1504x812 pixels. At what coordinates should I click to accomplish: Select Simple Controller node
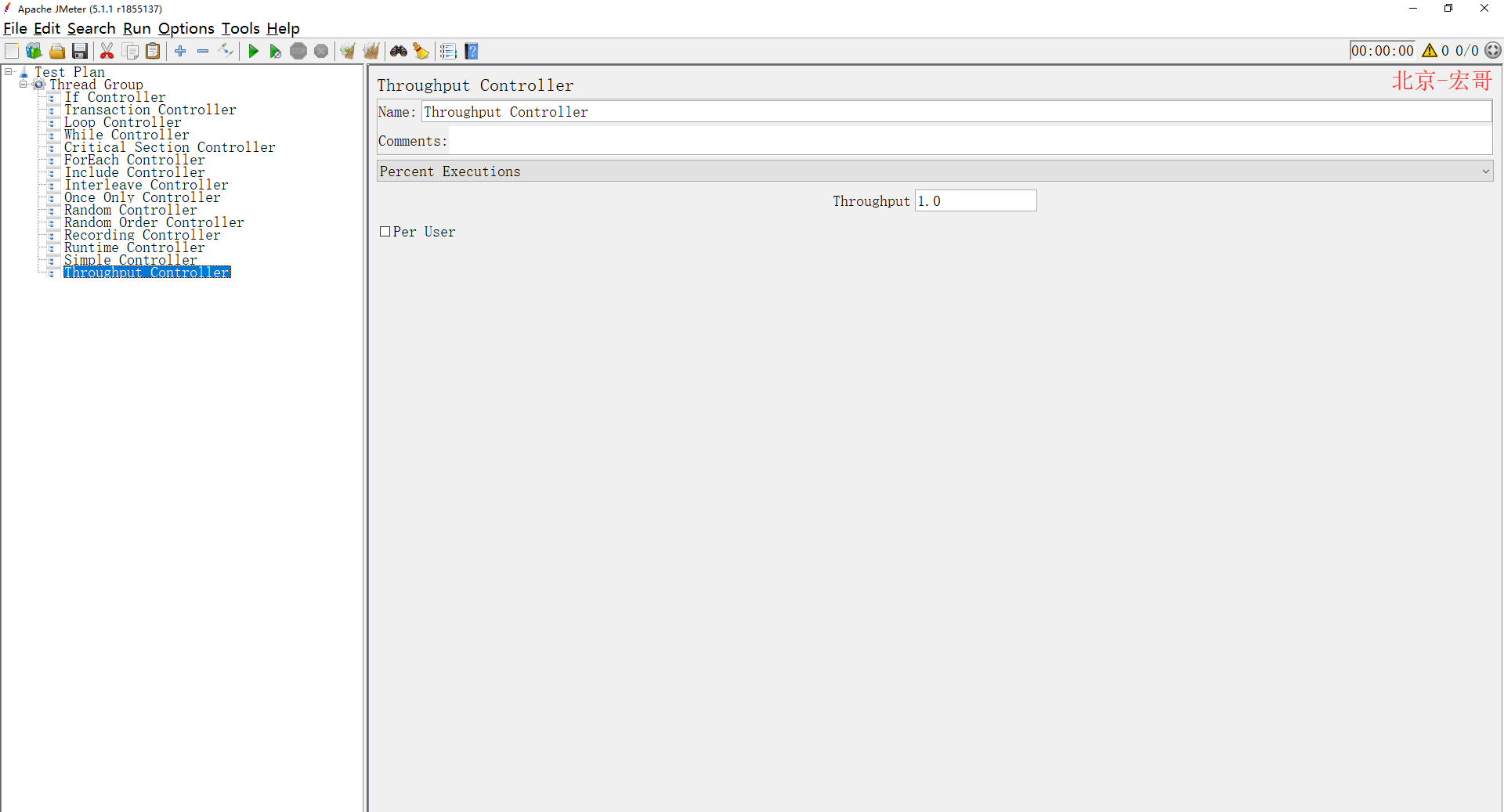coord(130,260)
